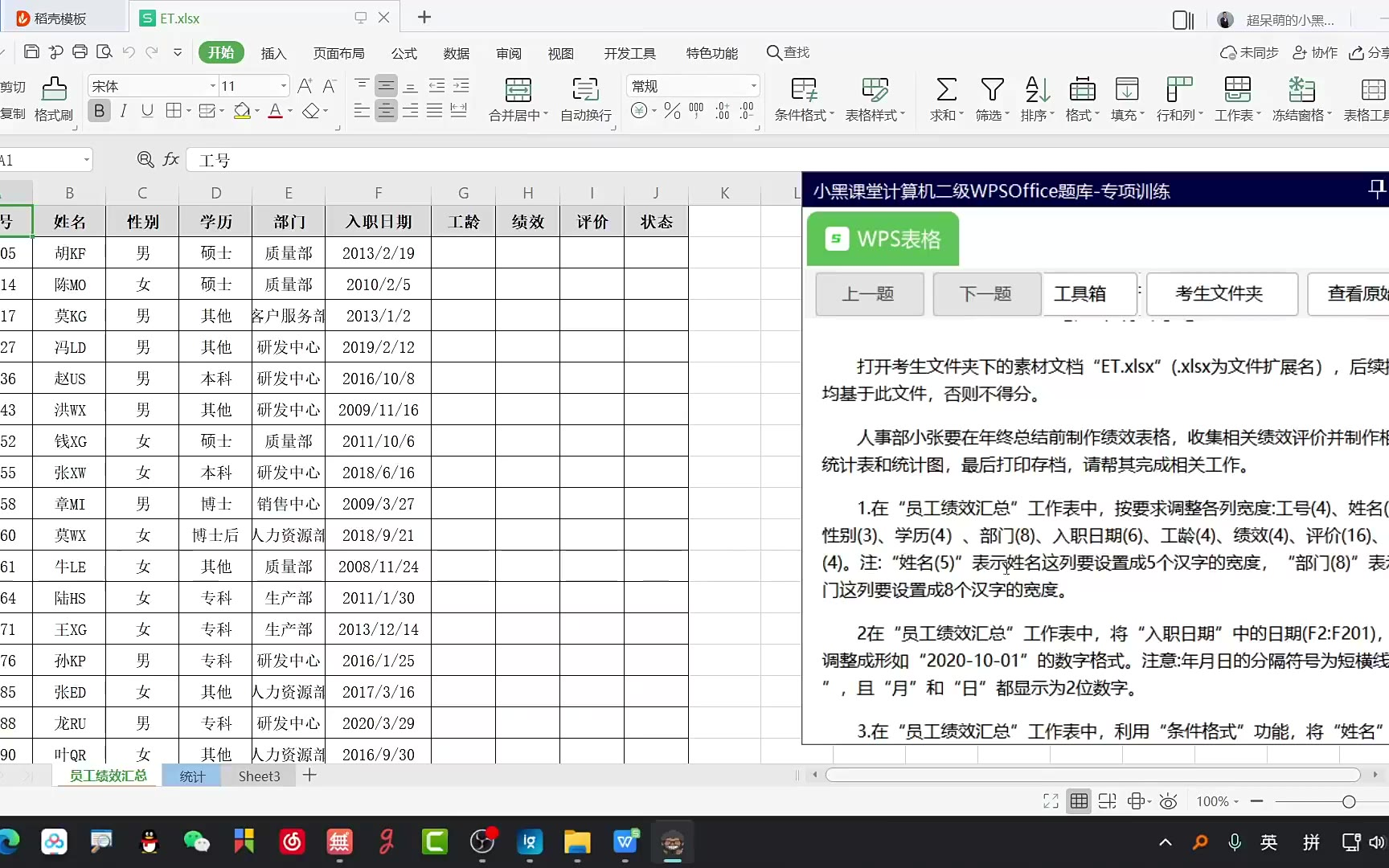Toggle italic formatting
Screen dimensions: 1389x868
(x=123, y=111)
